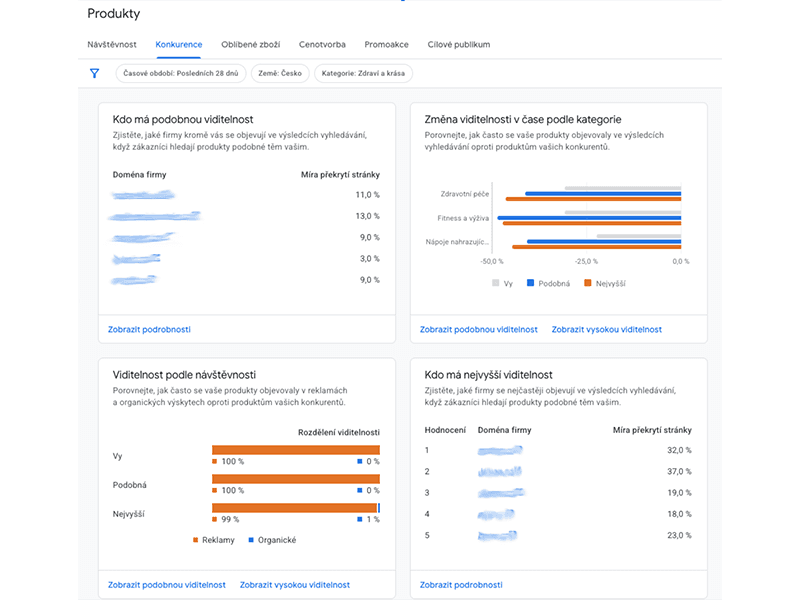Click Zobrazit podrobnosti under highest visibility
The width and height of the screenshot is (800, 600).
[461, 585]
